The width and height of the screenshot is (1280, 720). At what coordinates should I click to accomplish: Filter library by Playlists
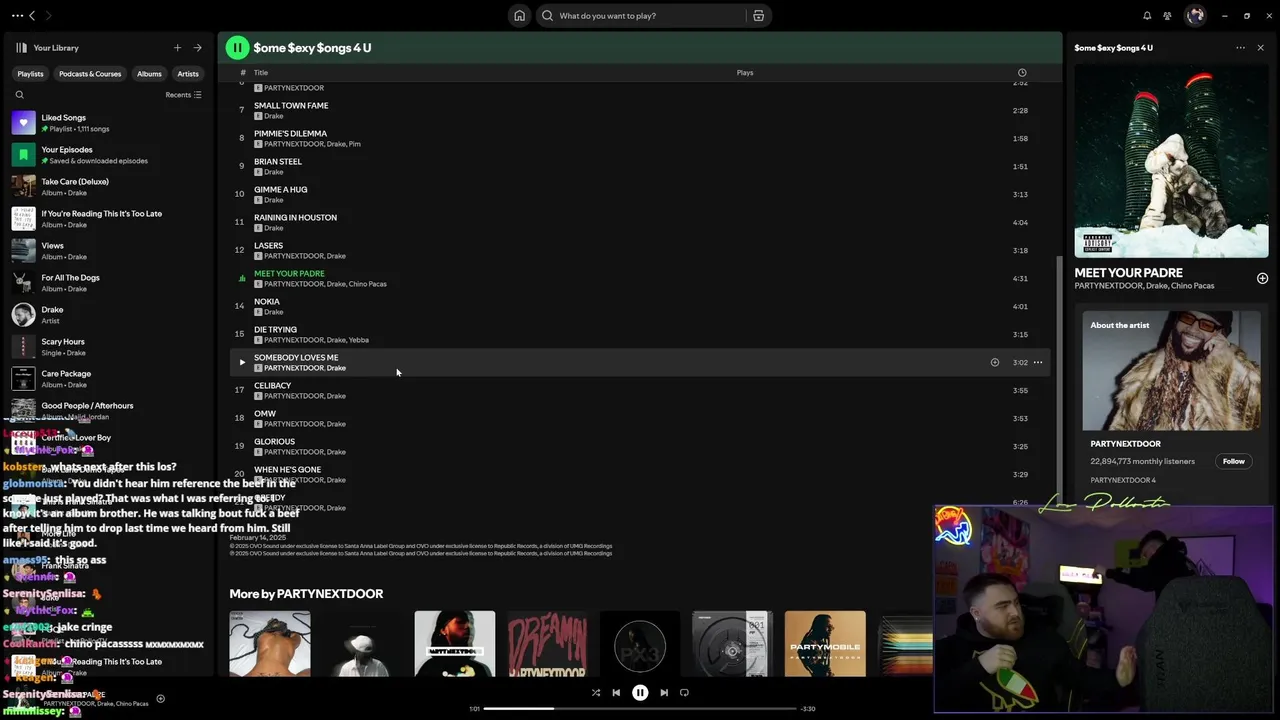point(30,74)
